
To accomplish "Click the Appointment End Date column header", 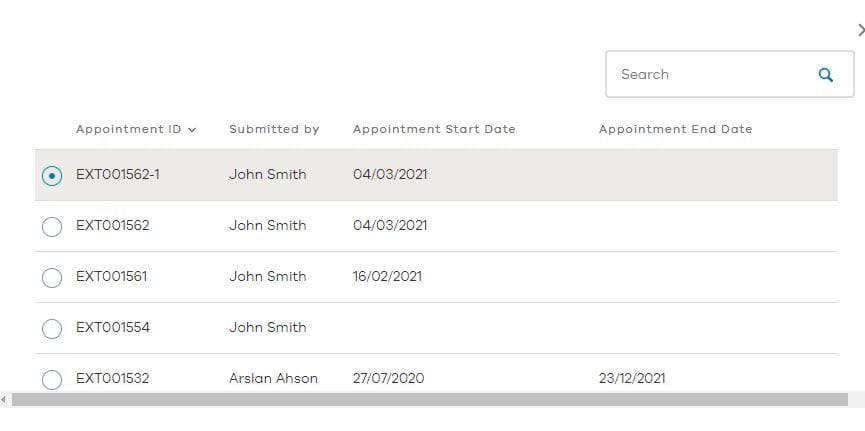I will coord(676,129).
